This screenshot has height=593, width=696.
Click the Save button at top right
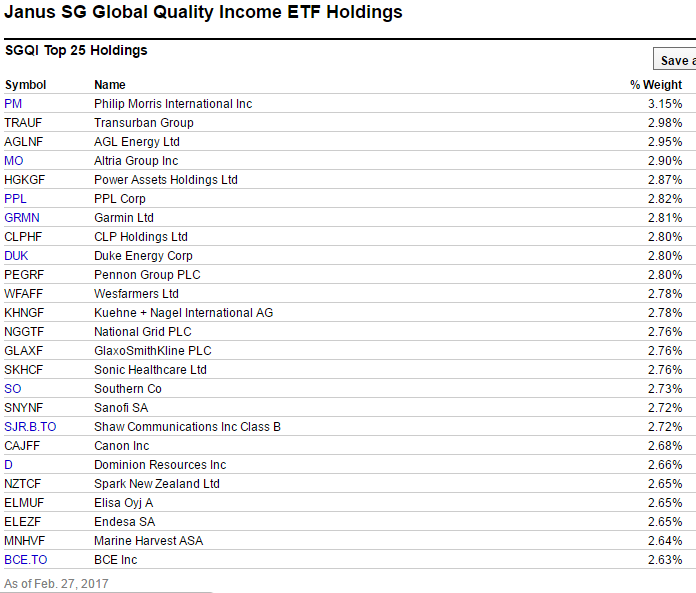point(675,60)
